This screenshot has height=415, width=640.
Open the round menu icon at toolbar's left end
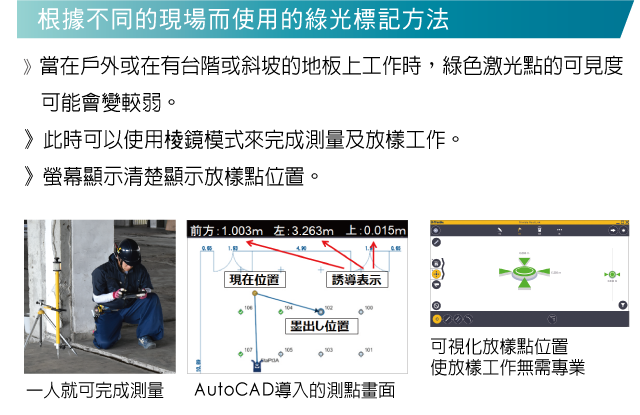click(436, 231)
